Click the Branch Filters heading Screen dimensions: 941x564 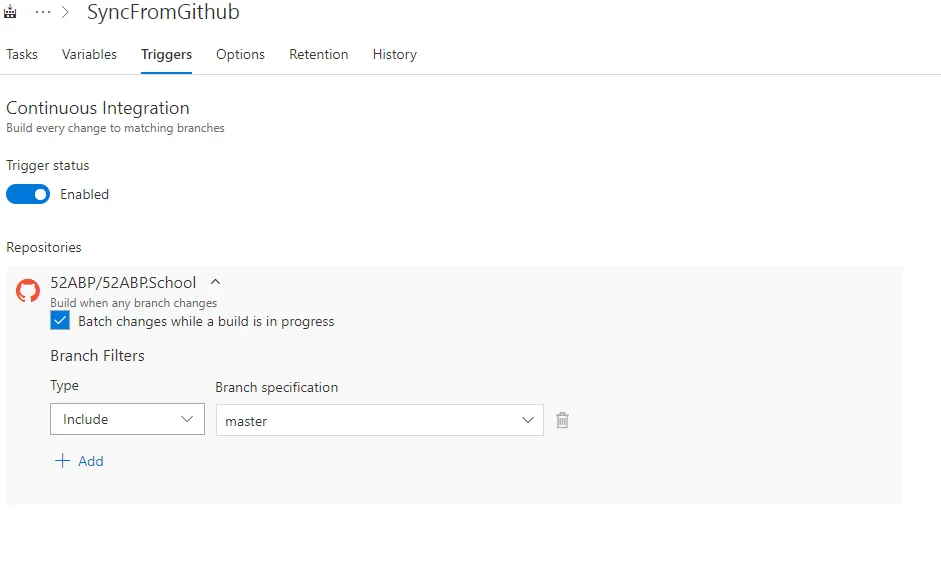pyautogui.click(x=97, y=356)
